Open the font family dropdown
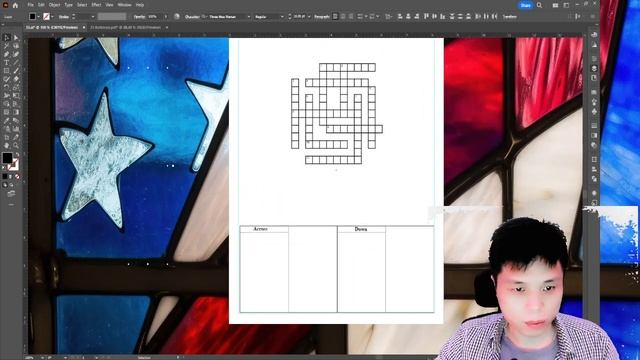 tap(249, 17)
